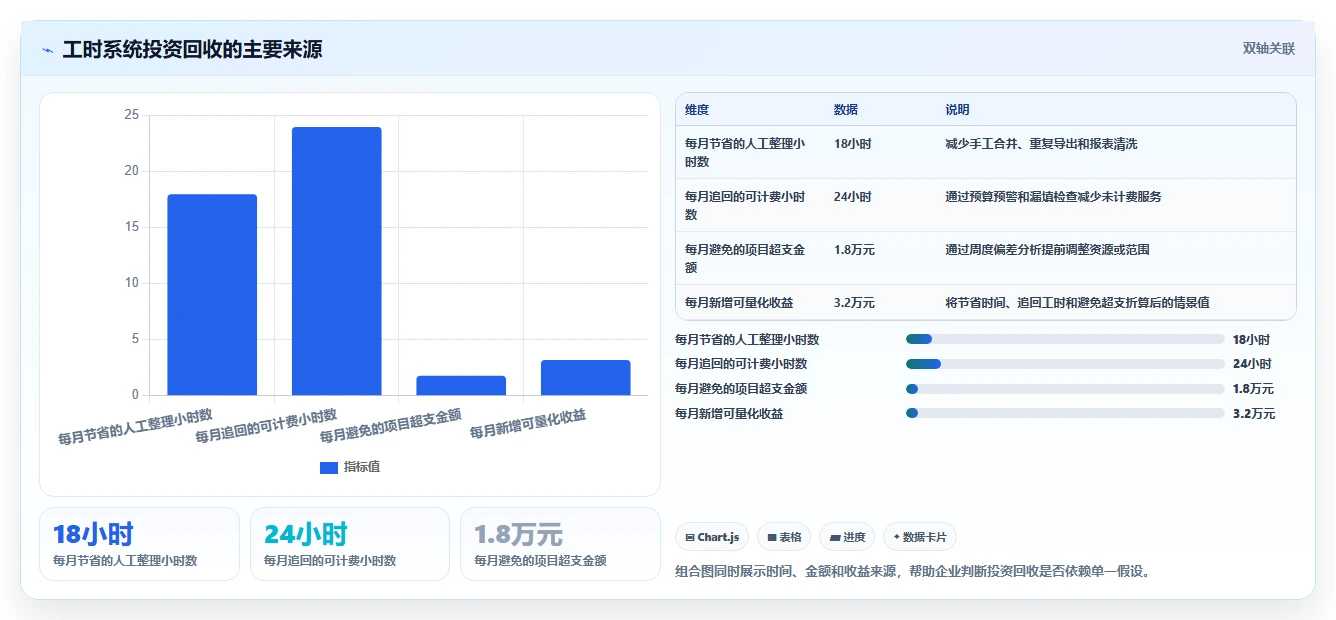Click the 每月节省的人工整理小时数 progress bar
This screenshot has height=620, width=1336.
point(1065,340)
